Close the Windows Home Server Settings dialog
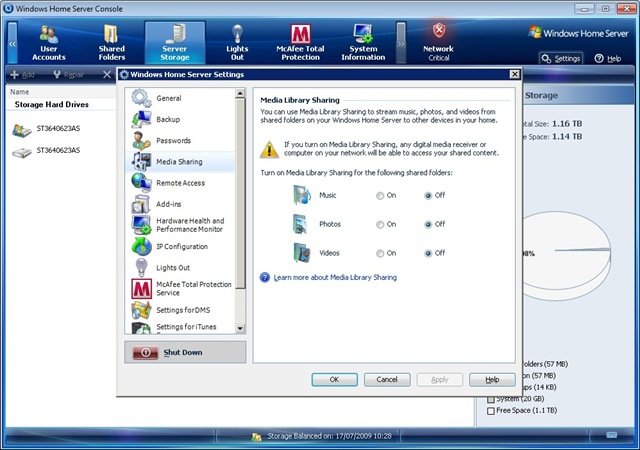Screen dimensions: 640x450 click(x=514, y=74)
